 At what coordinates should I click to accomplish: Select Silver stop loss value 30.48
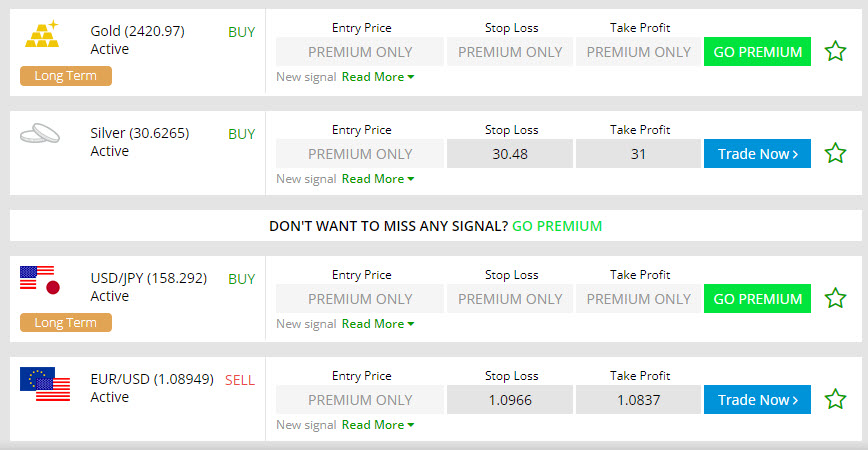coord(510,154)
